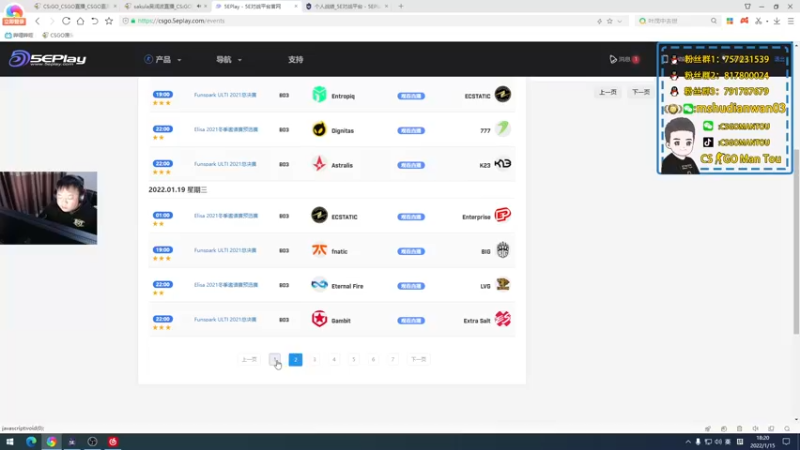Image resolution: width=800 pixels, height=450 pixels.
Task: Click the blue button in the fnatic row
Action: point(411,252)
